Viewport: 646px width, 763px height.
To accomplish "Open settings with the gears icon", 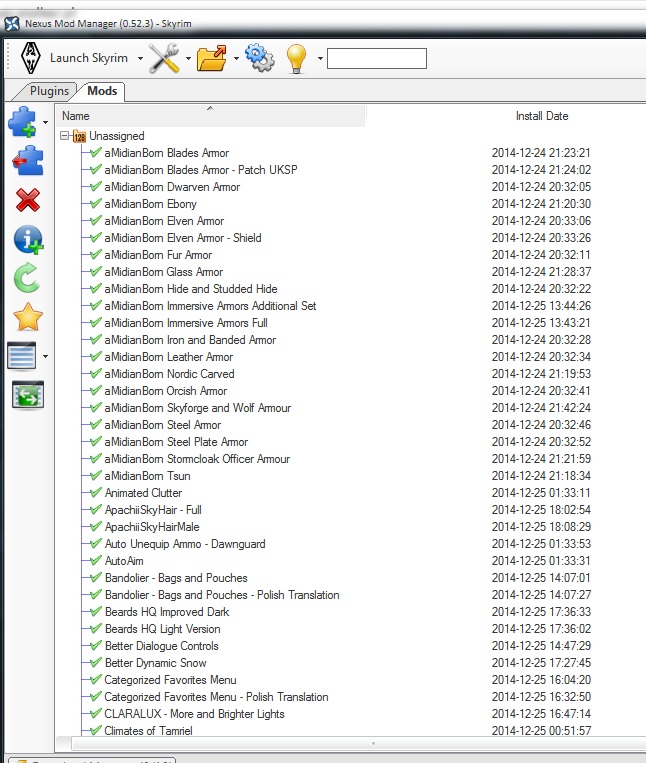I will coord(260,58).
